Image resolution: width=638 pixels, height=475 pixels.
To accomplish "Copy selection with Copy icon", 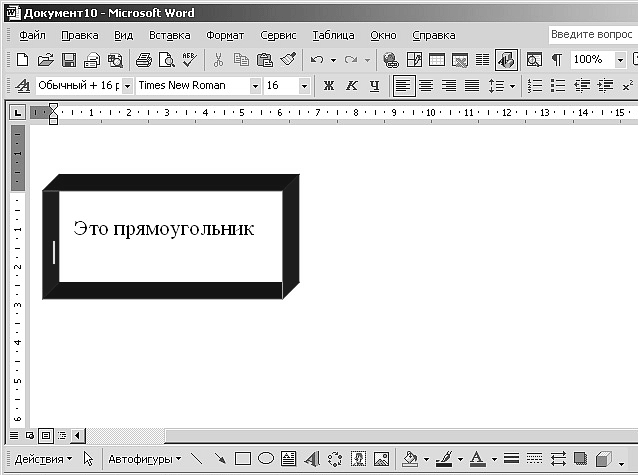I will [241, 60].
